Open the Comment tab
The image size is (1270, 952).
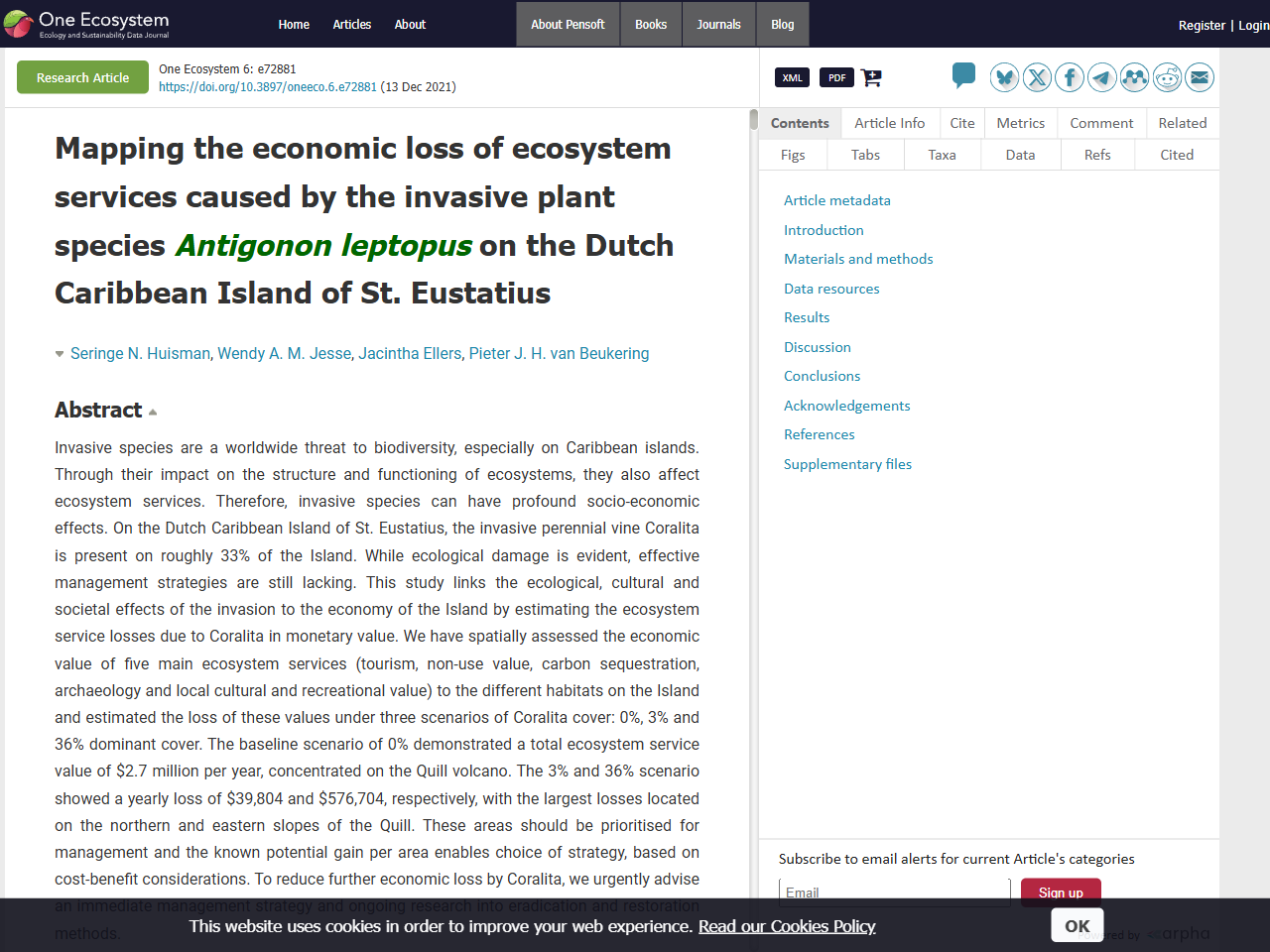click(1101, 123)
